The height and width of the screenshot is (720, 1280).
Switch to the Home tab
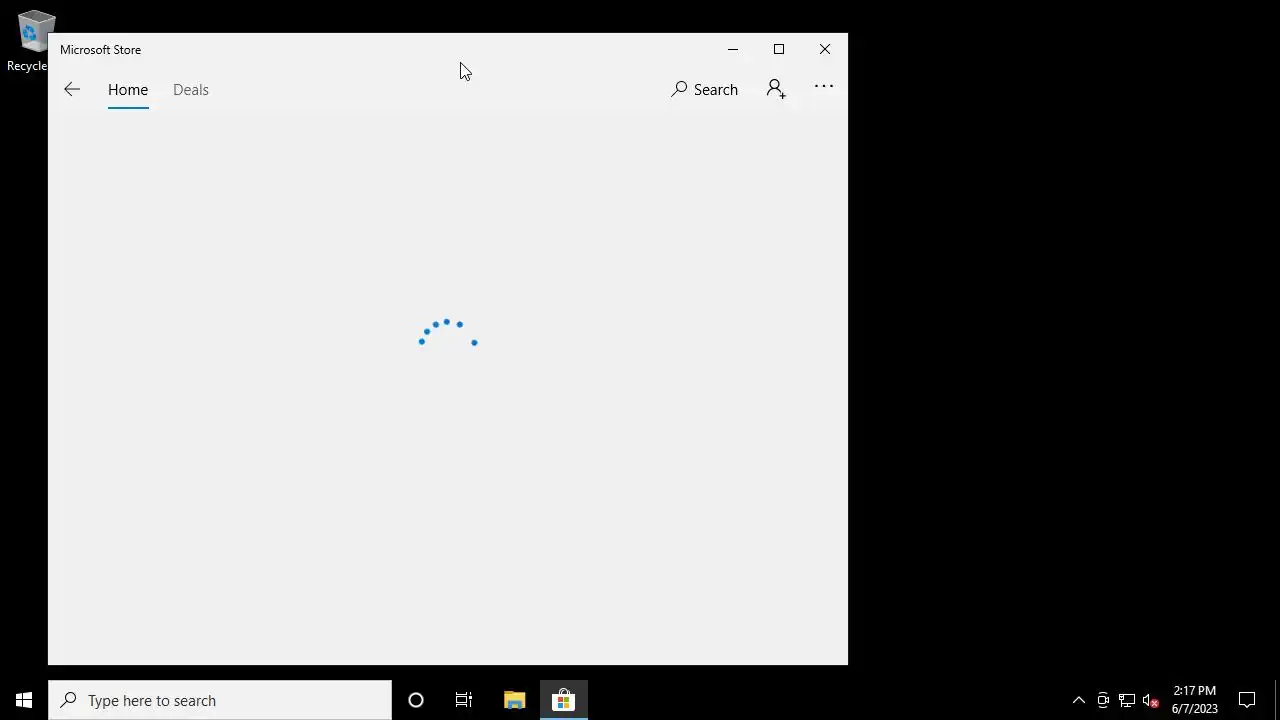tap(128, 89)
